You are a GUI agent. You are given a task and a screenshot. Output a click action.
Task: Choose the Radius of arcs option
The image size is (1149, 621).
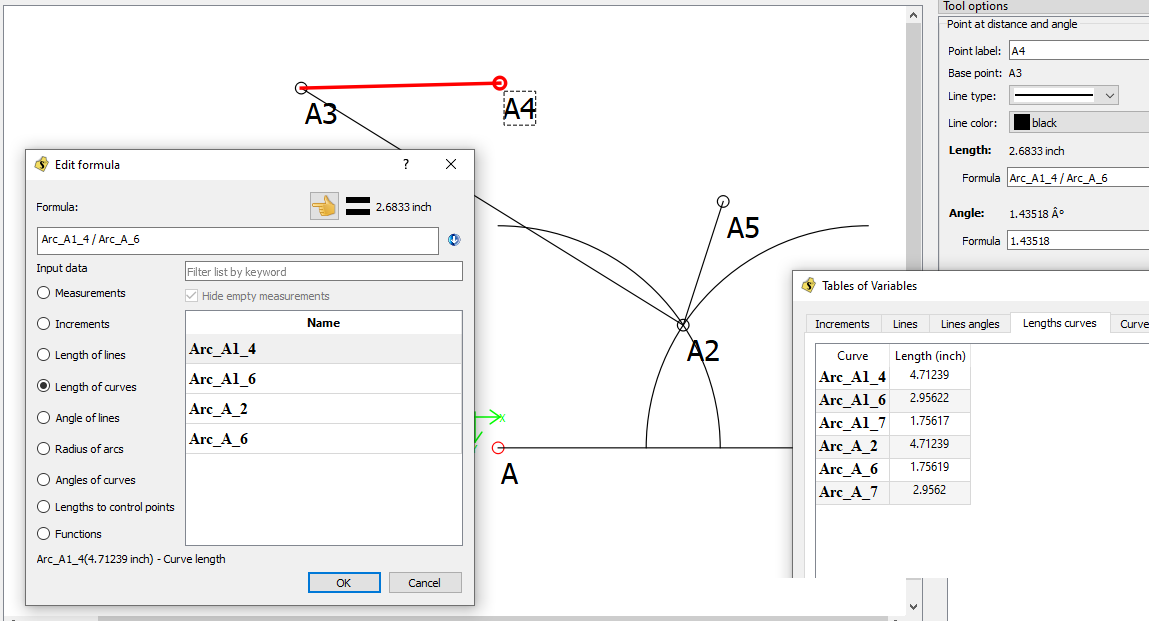point(43,449)
